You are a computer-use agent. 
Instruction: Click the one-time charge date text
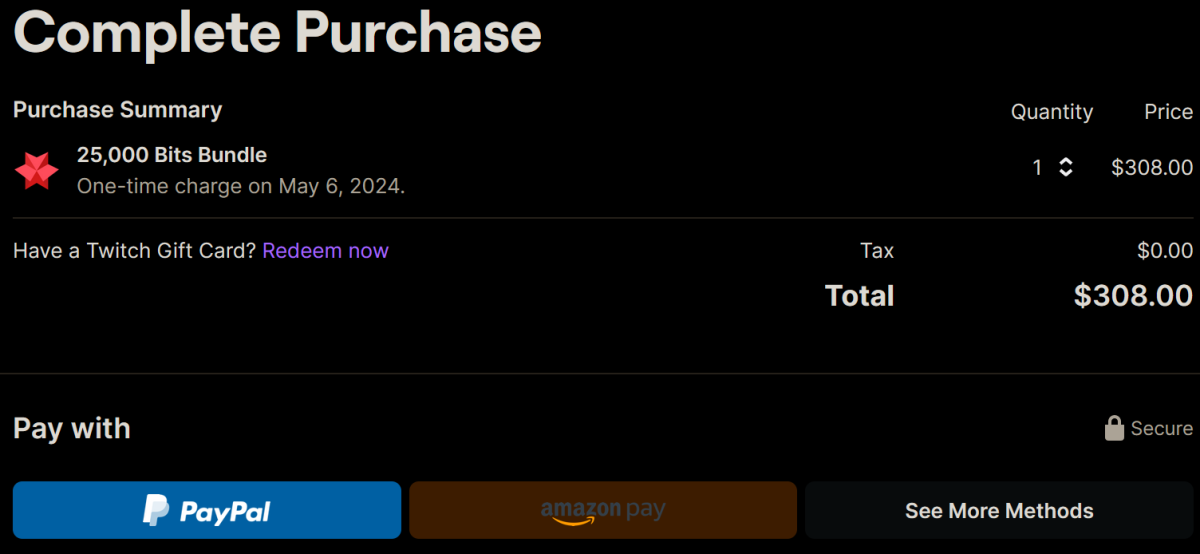point(241,186)
